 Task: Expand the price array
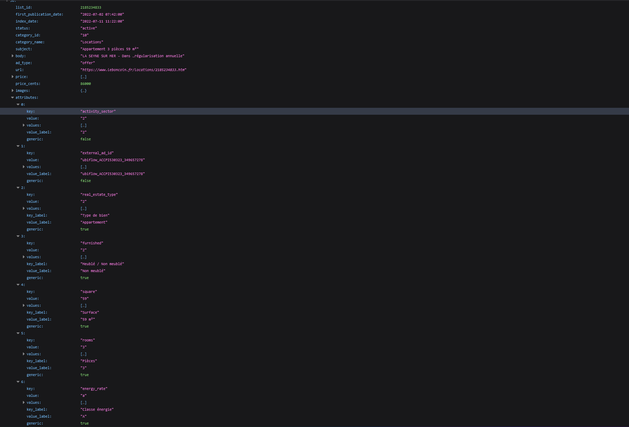13,77
